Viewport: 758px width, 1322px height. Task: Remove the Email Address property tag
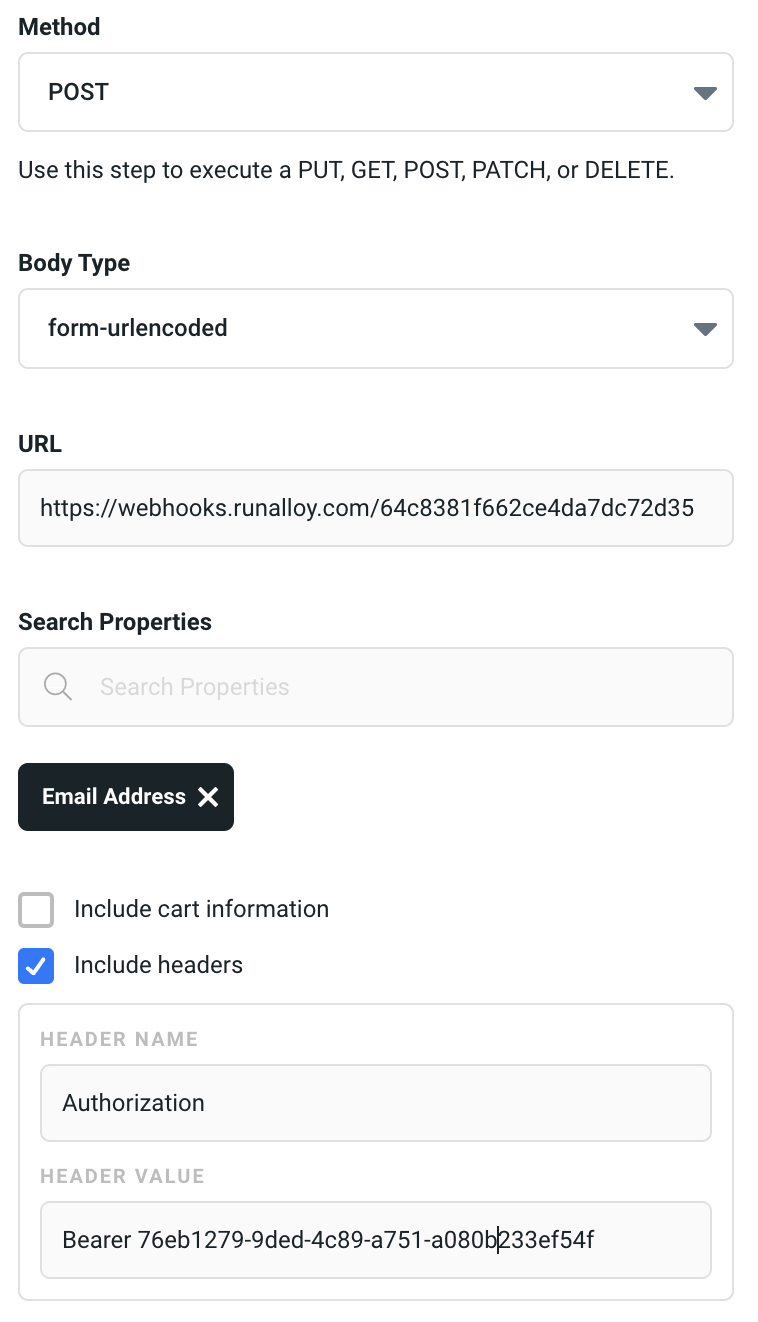pyautogui.click(x=208, y=797)
